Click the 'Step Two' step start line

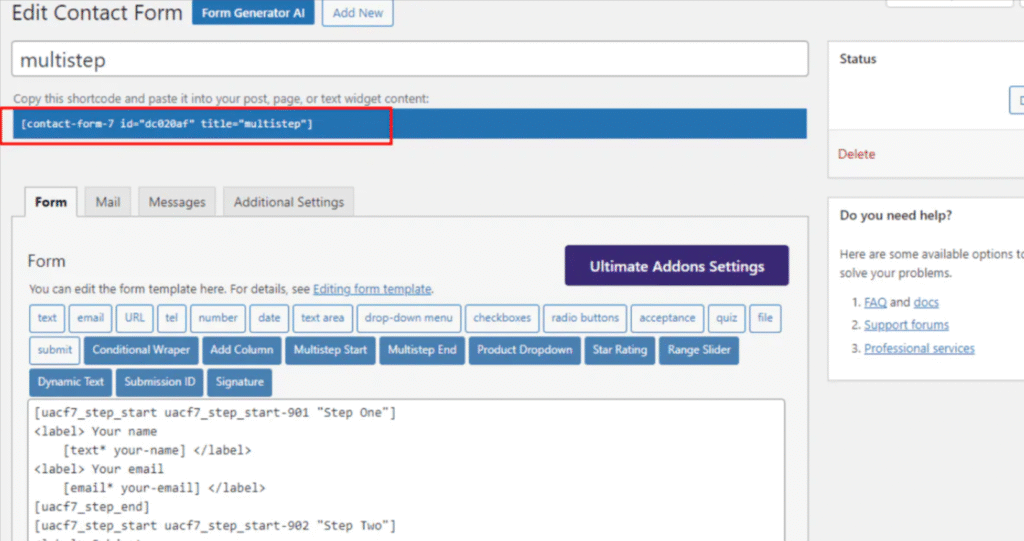click(215, 526)
